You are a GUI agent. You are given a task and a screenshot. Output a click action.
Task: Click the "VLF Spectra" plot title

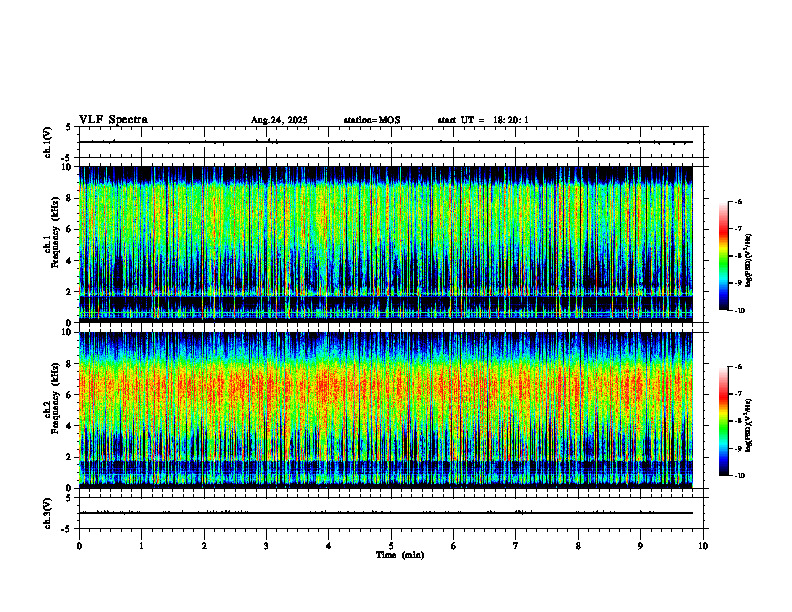click(113, 120)
